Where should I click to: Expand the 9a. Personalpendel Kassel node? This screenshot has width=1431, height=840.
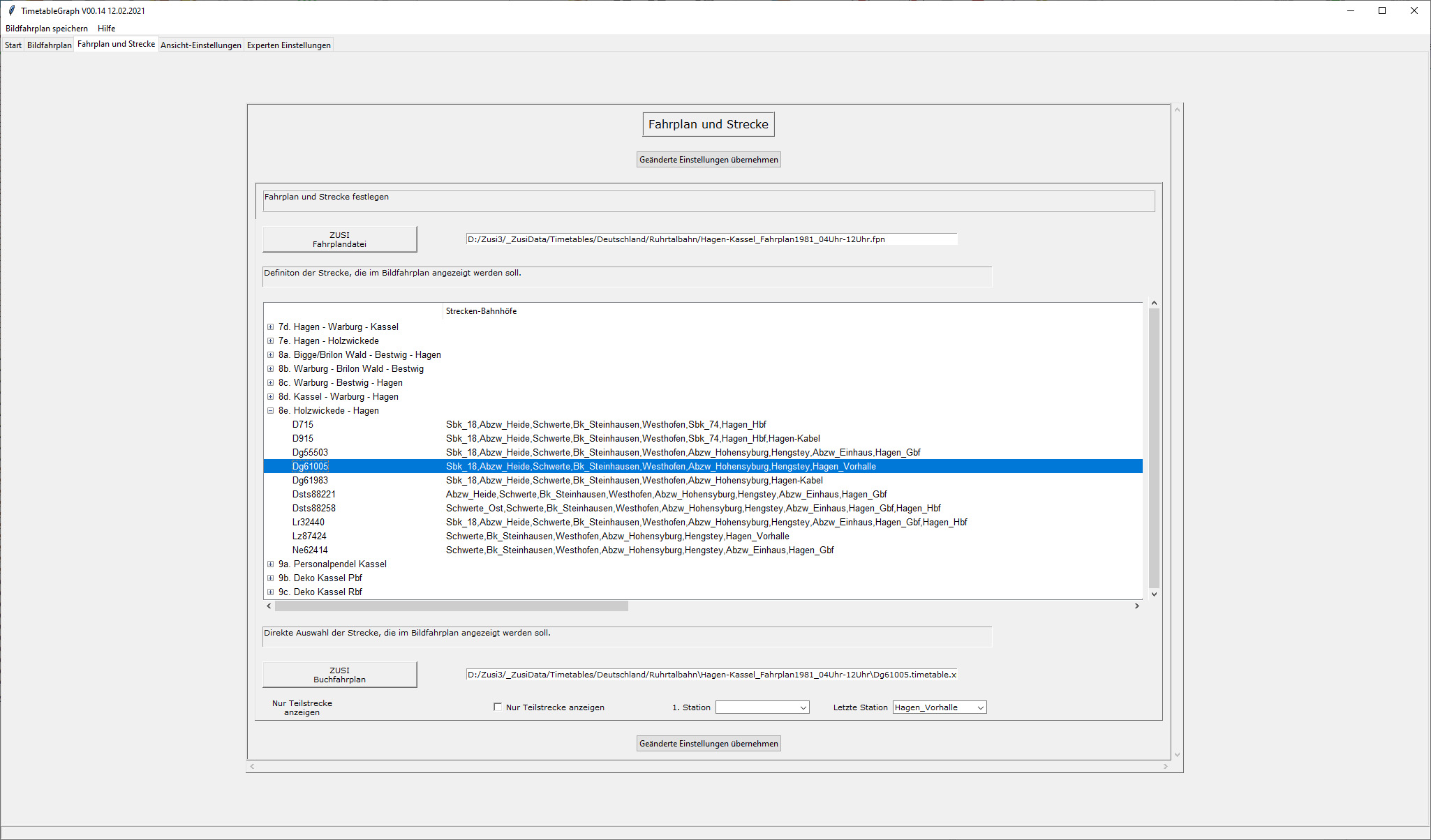270,564
